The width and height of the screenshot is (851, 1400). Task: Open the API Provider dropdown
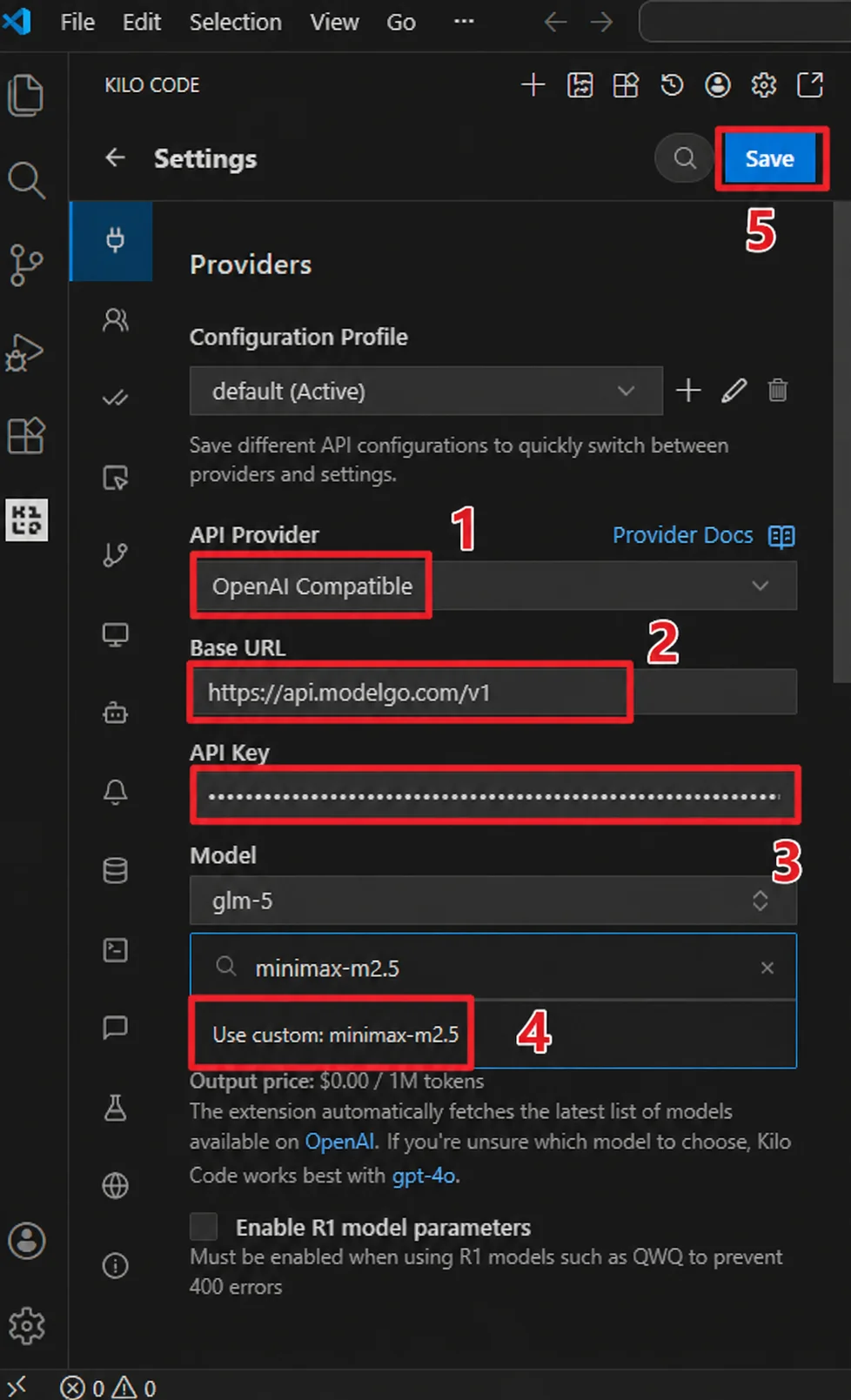(x=493, y=586)
